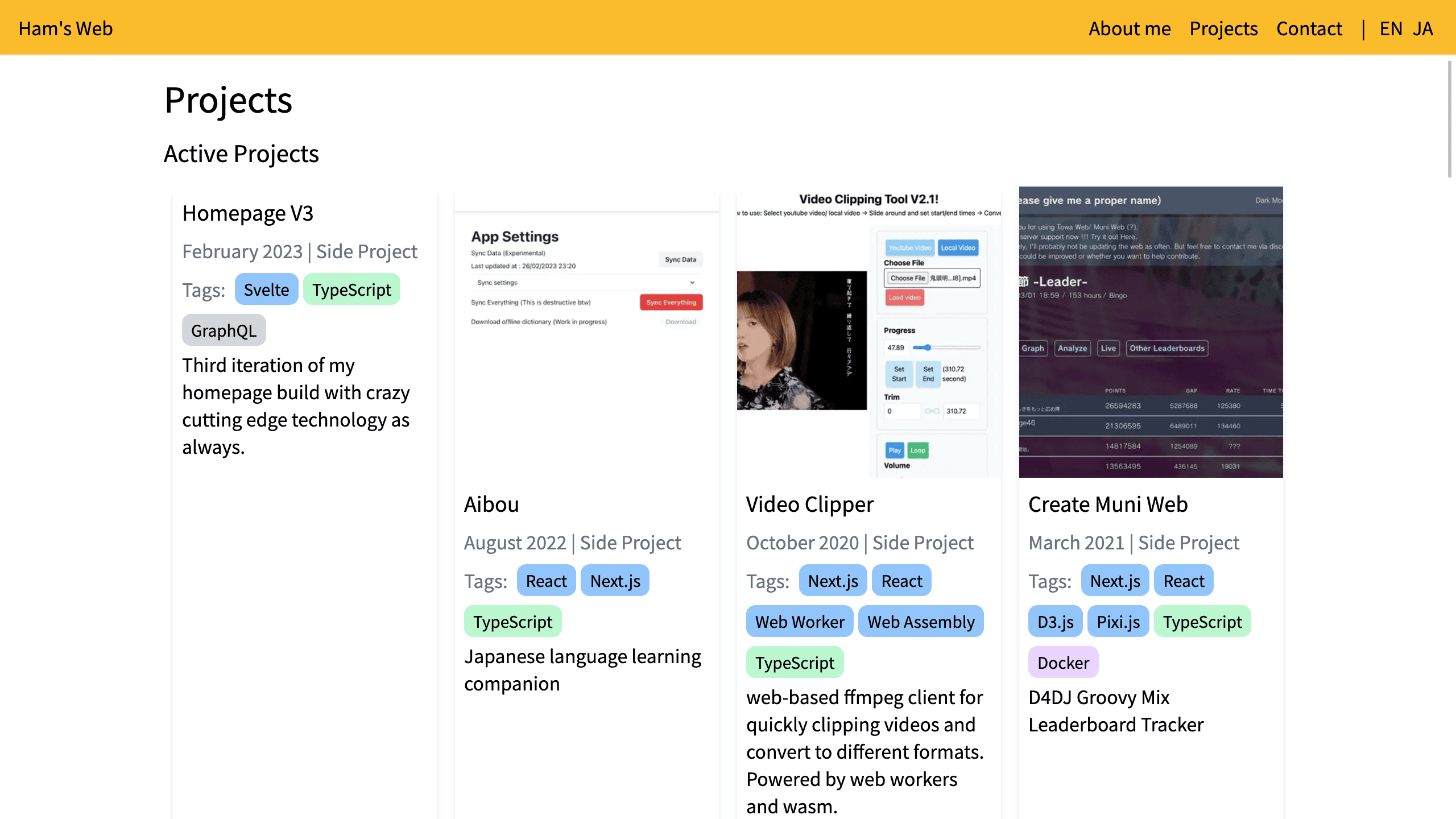The width and height of the screenshot is (1456, 819).
Task: Click the React tag under Aibou
Action: click(x=547, y=581)
